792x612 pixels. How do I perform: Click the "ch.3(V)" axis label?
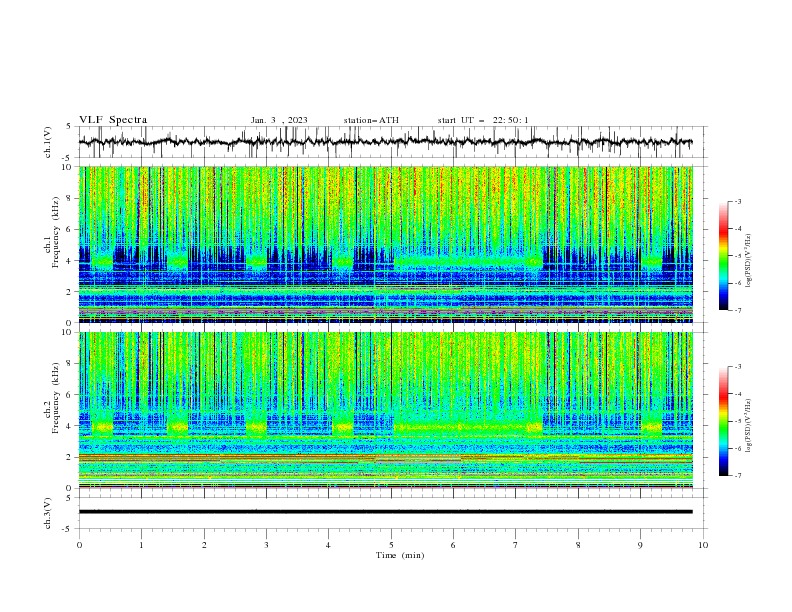48,513
